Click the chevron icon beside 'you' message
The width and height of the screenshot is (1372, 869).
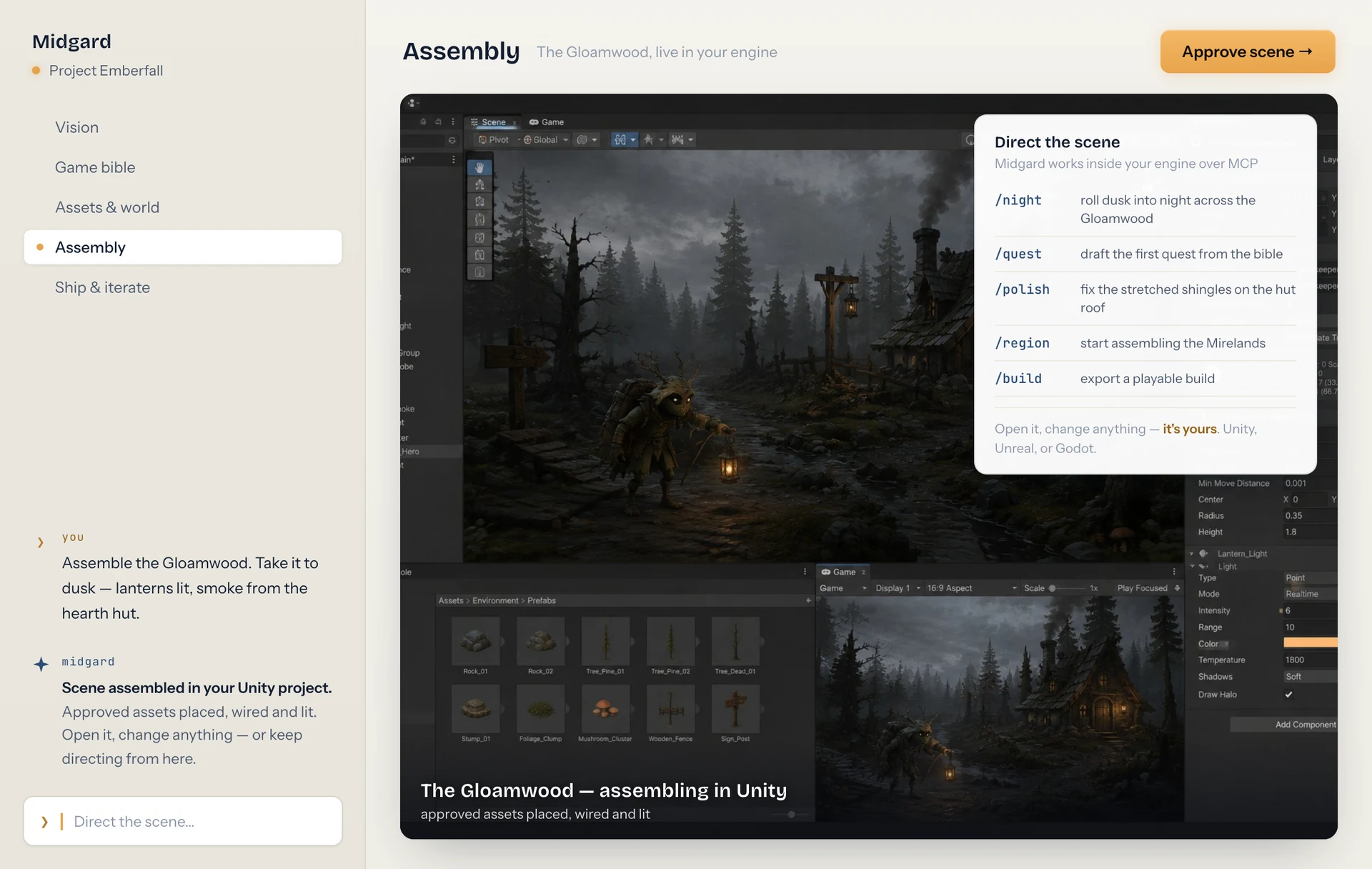pyautogui.click(x=41, y=542)
